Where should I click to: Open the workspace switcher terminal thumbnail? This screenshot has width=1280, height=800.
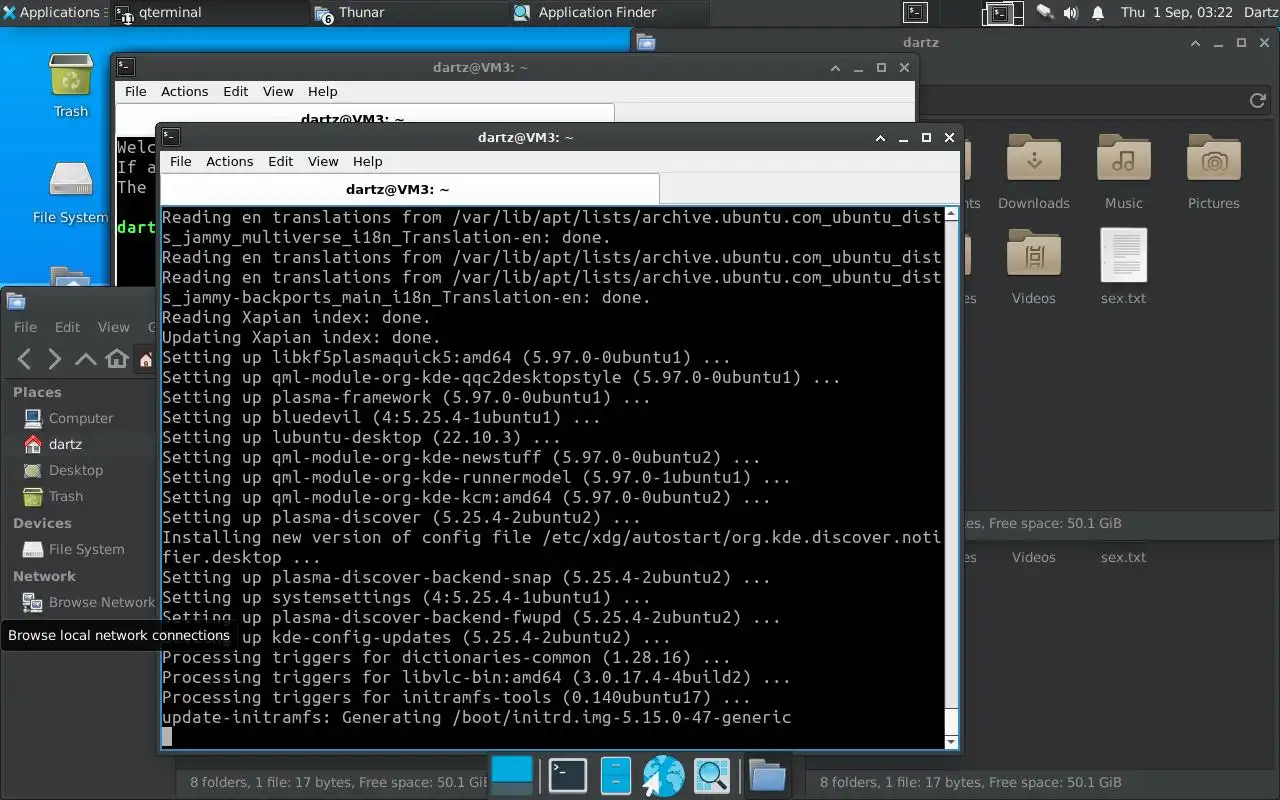pos(999,12)
